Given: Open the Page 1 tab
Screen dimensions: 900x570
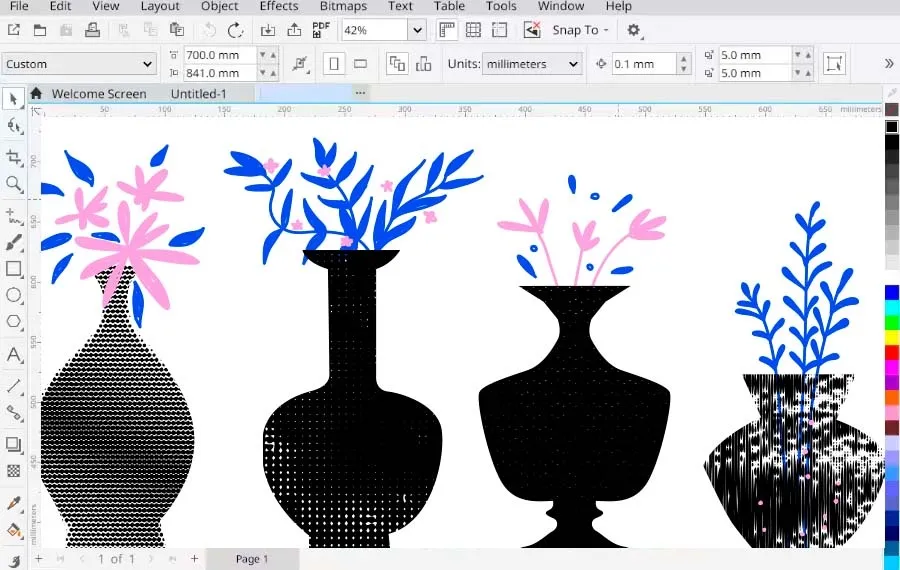Looking at the screenshot, I should (x=251, y=559).
